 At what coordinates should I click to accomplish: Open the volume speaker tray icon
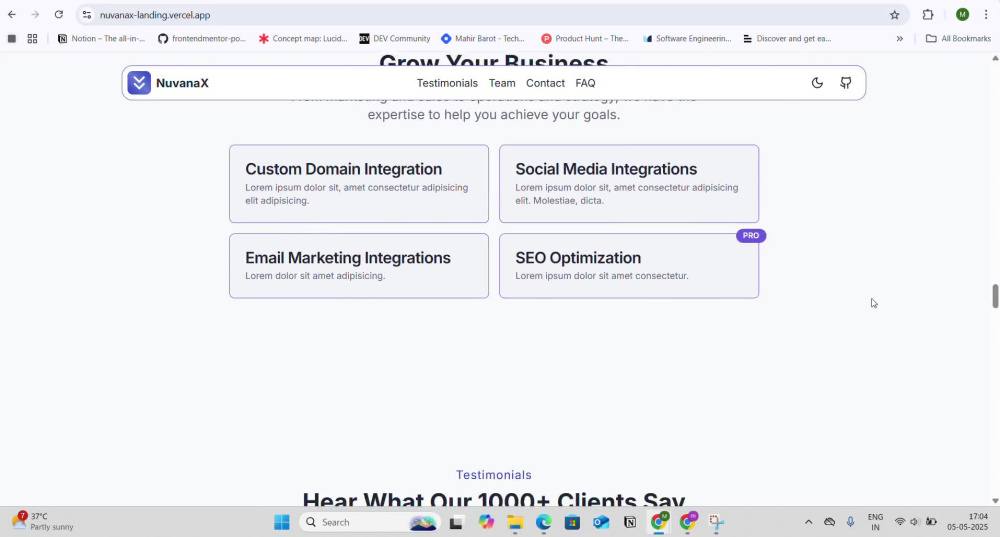(915, 522)
